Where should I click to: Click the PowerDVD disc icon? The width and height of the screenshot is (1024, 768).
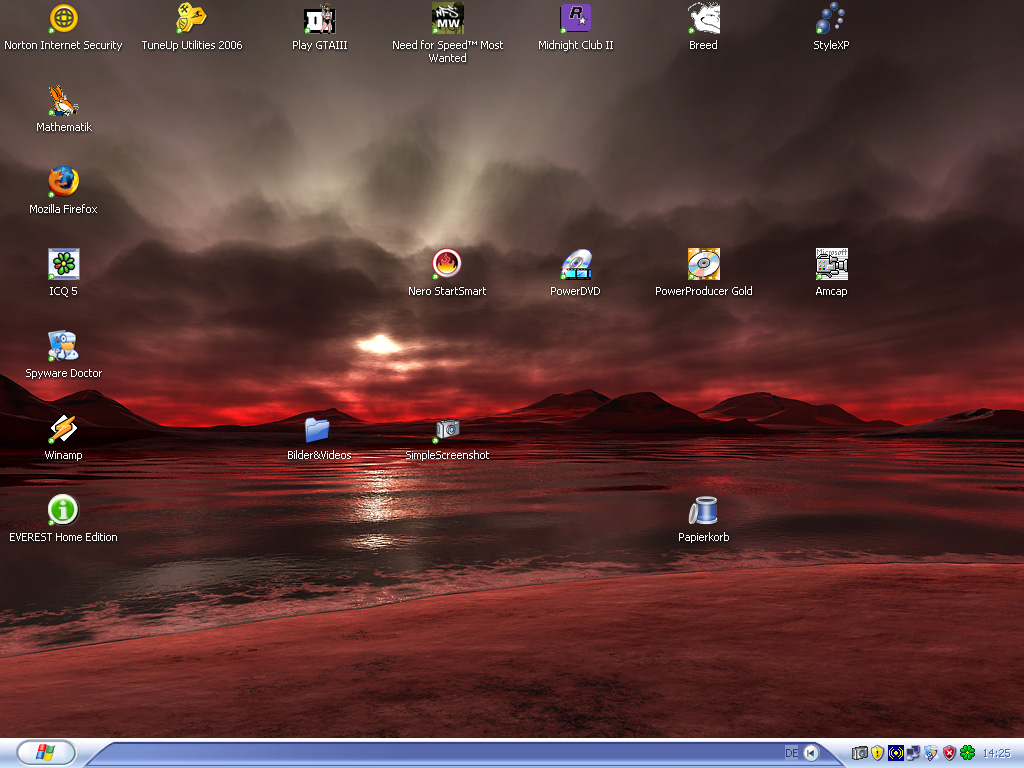click(x=576, y=264)
